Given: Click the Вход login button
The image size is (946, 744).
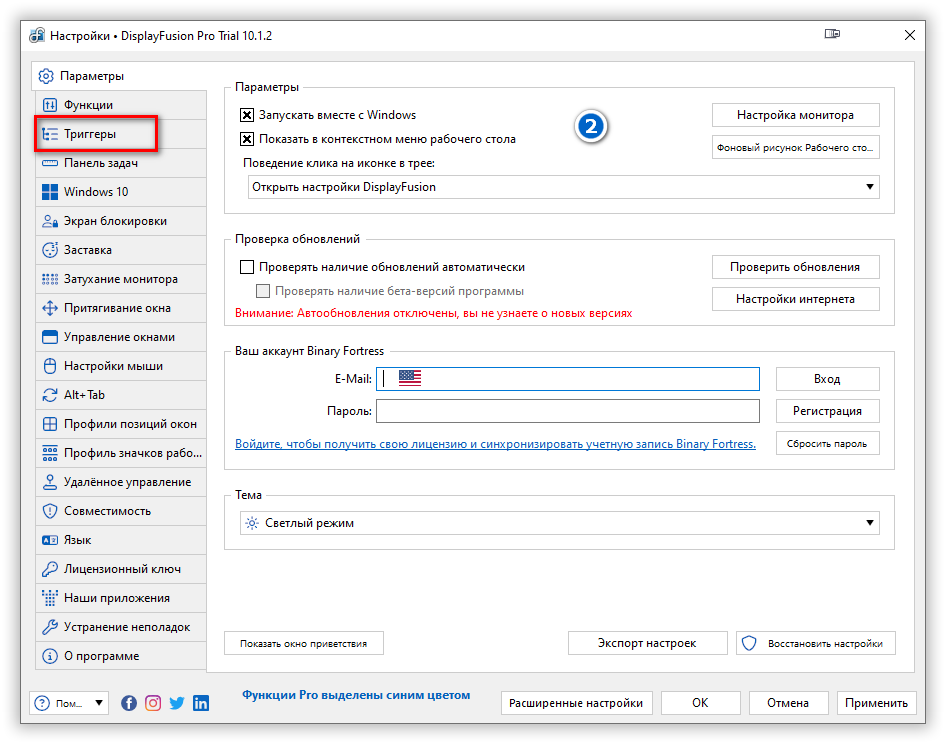Looking at the screenshot, I should [827, 379].
